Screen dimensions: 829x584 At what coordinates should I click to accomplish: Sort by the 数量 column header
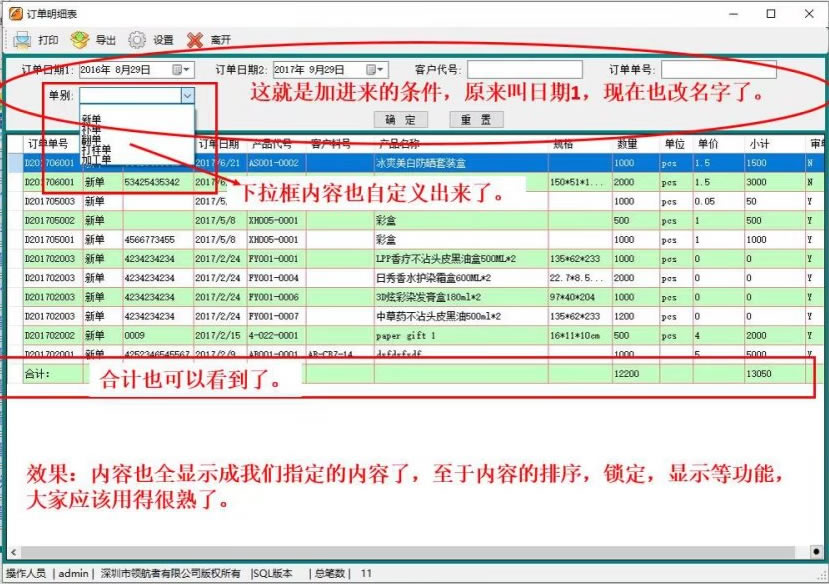627,144
